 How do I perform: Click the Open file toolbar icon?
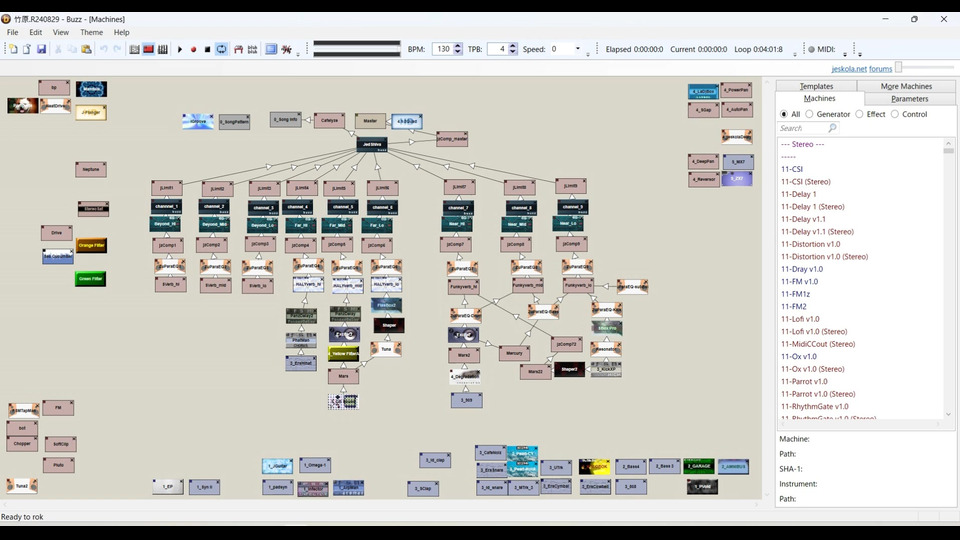coord(27,49)
